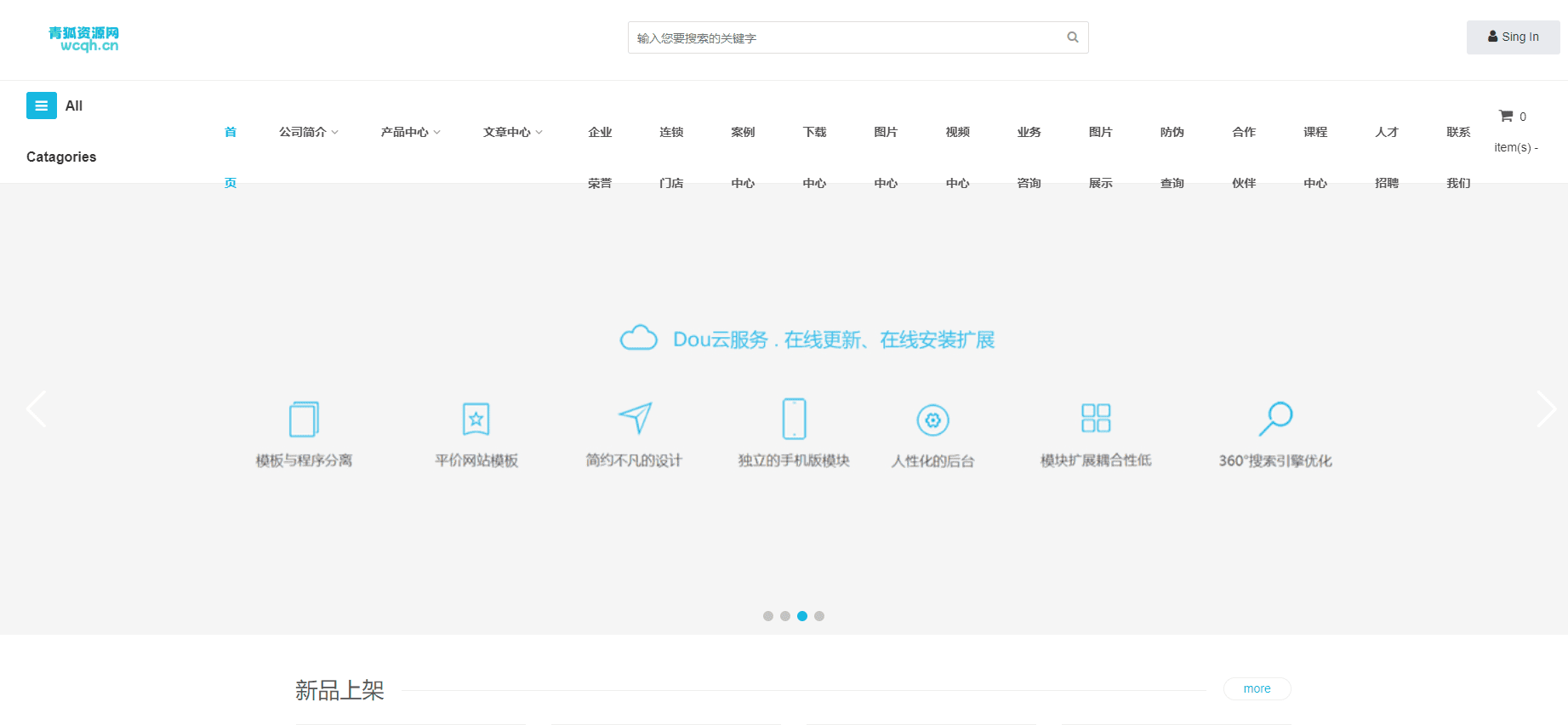Open the 首页 nav item
Viewport: 1568px width, 725px height.
(x=231, y=157)
